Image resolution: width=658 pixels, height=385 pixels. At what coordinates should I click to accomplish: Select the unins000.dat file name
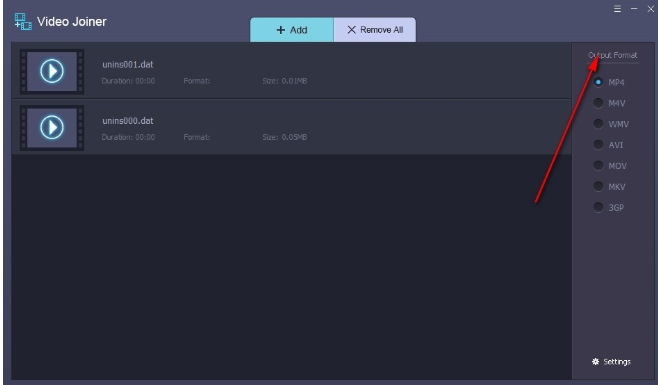click(128, 121)
